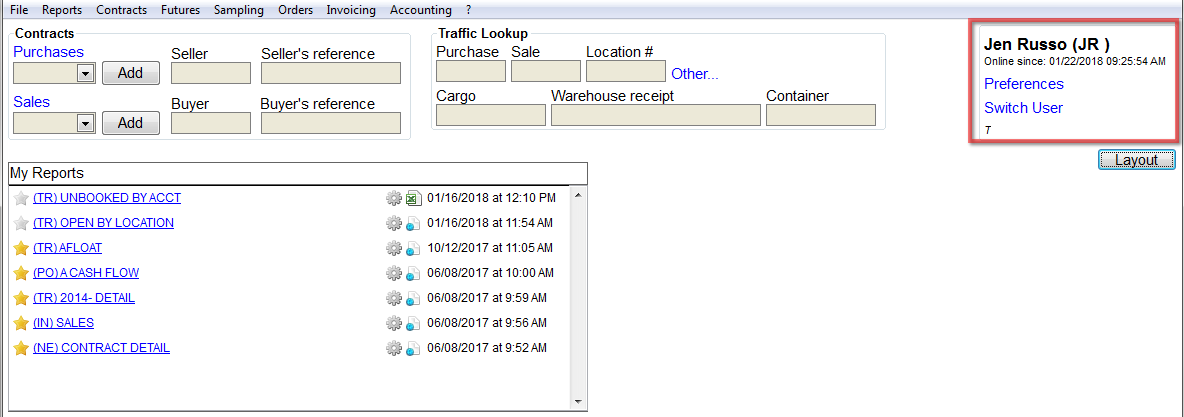Click document icon for (PO) A CASH FLOW
Viewport: 1184px width, 417px height.
413,273
